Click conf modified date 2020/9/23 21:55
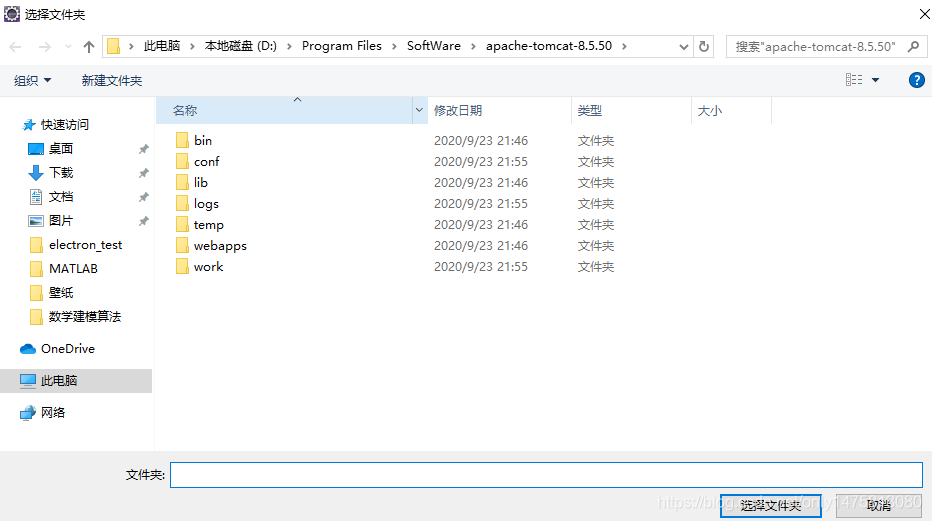Viewport: 932px width, 521px height. (481, 162)
